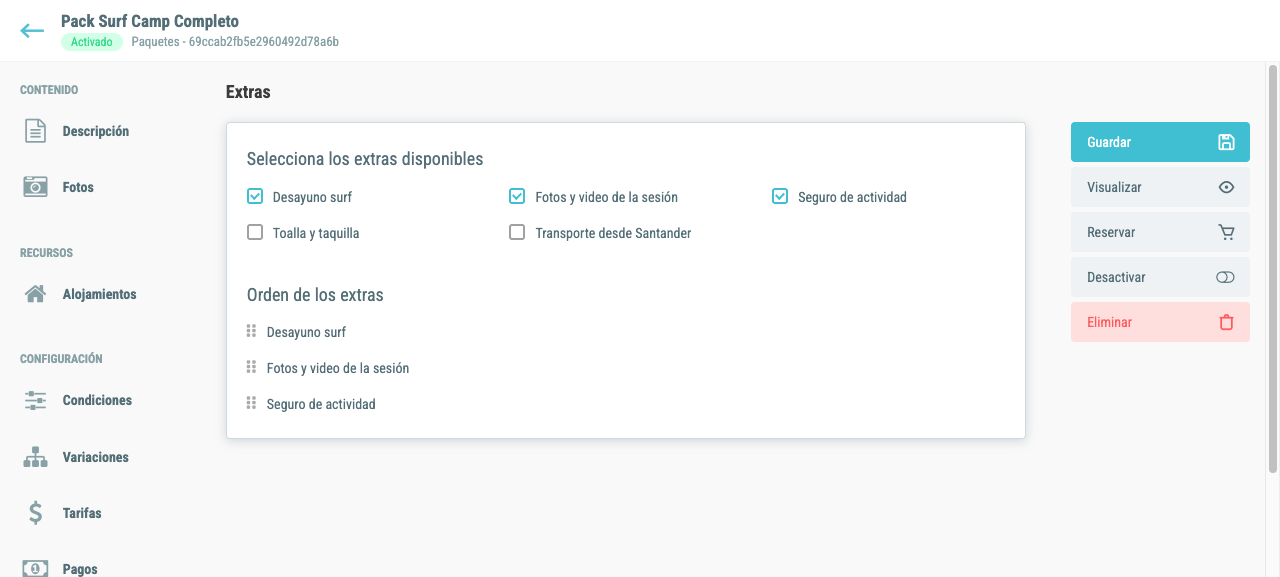This screenshot has height=577, width=1280.
Task: Click the page vertical scrollbar
Action: click(1273, 270)
